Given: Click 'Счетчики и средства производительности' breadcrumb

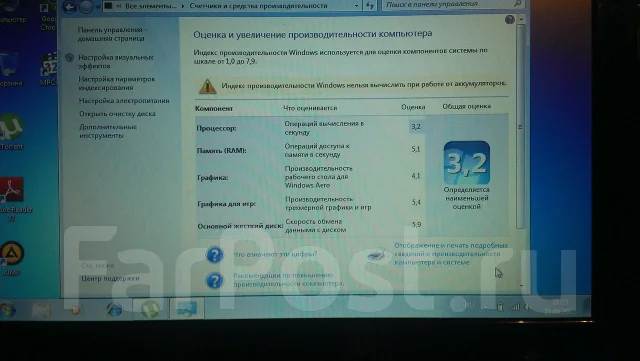Looking at the screenshot, I should pos(258,6).
